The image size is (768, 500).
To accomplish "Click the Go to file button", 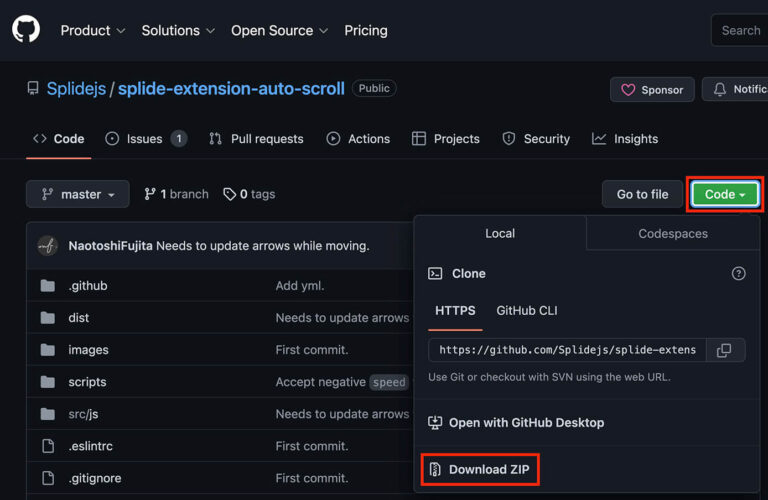I will 642,194.
